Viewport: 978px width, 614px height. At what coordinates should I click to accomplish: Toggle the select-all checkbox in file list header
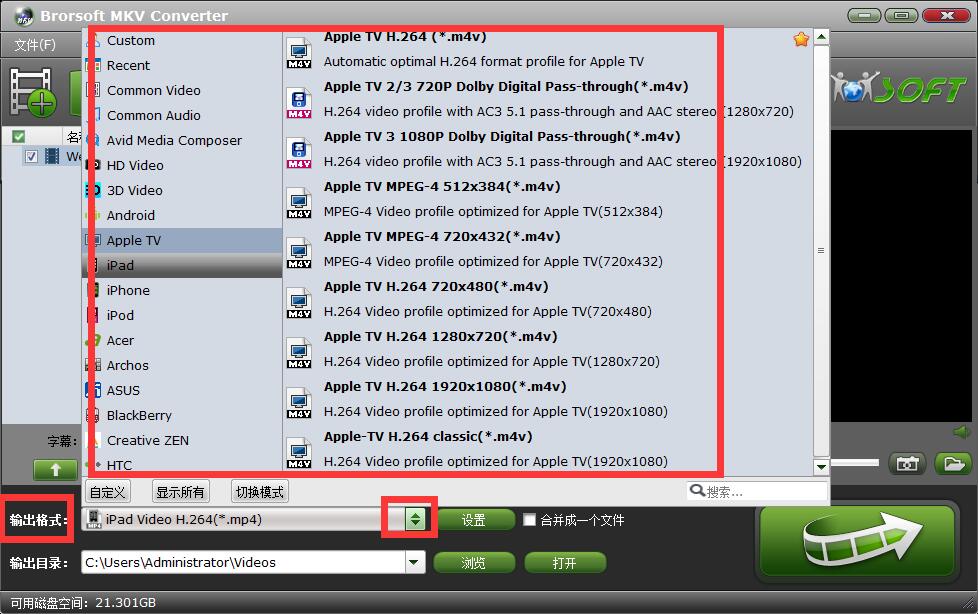pos(17,134)
